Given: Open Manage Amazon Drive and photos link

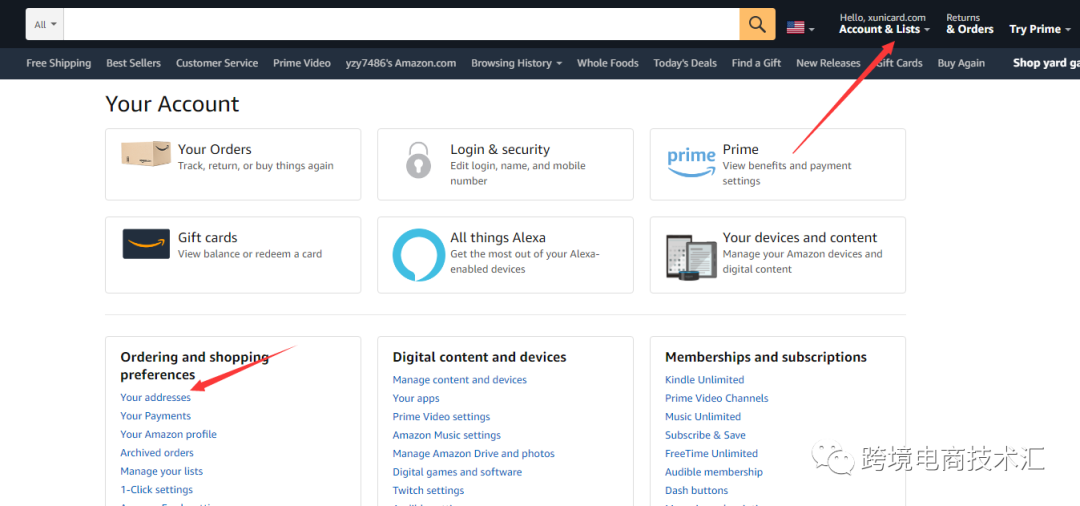Looking at the screenshot, I should click(474, 454).
